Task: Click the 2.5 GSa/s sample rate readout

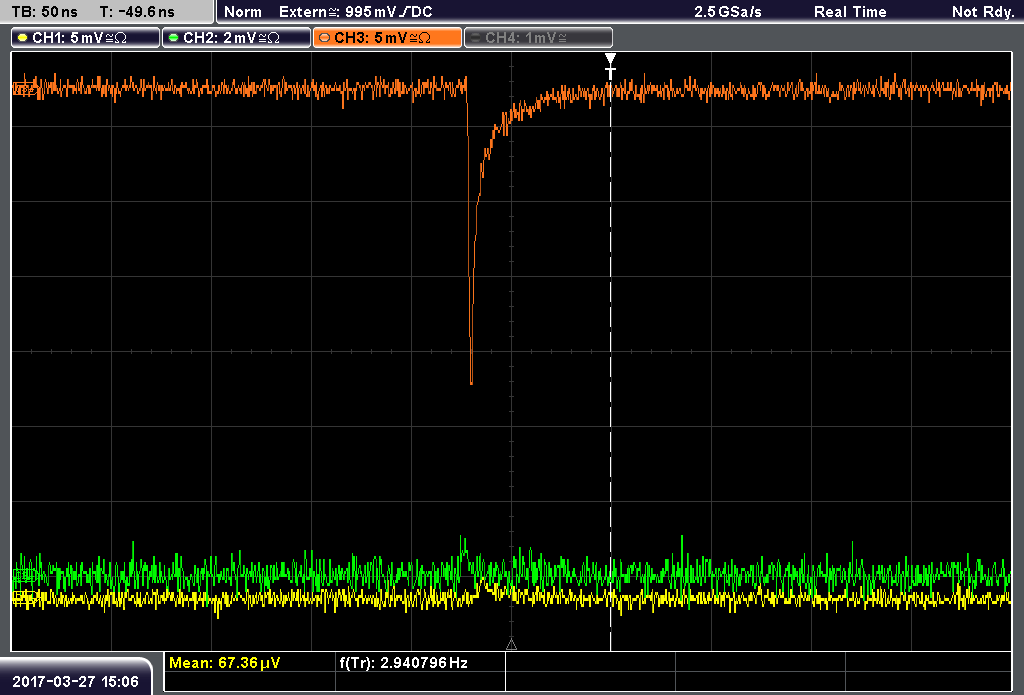Action: (728, 12)
